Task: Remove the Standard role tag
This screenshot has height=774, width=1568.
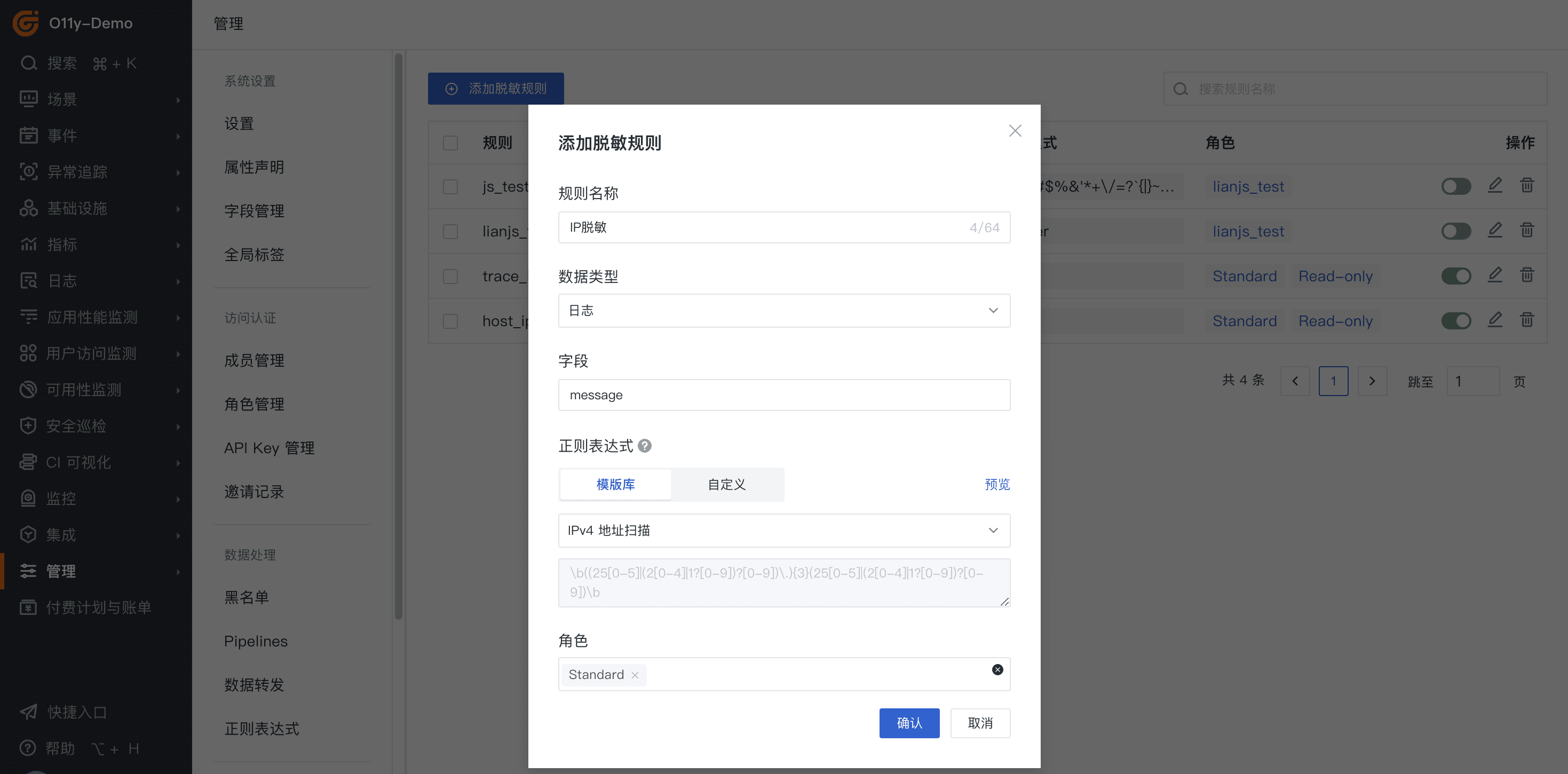Action: pos(635,675)
